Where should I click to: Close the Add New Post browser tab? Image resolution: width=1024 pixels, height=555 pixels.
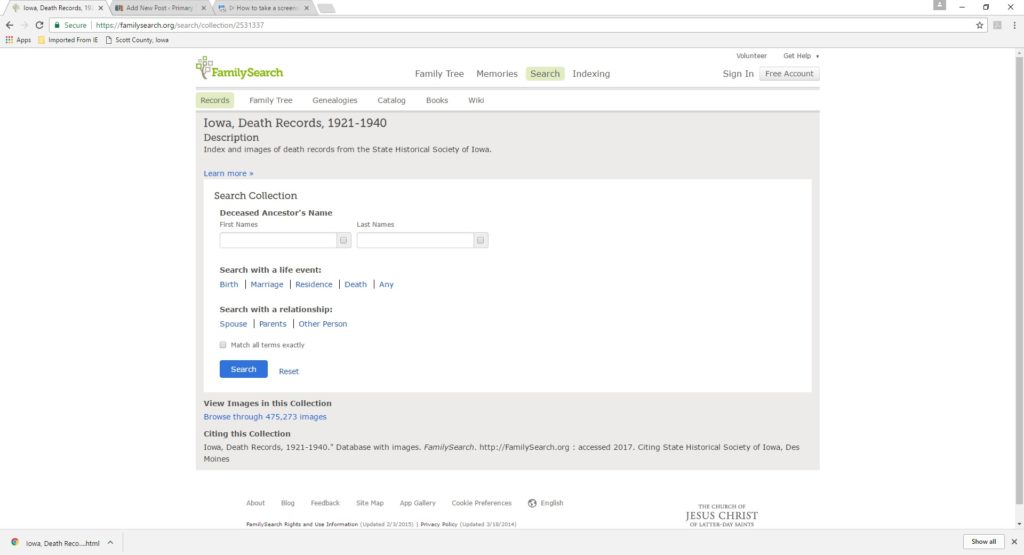(x=203, y=7)
